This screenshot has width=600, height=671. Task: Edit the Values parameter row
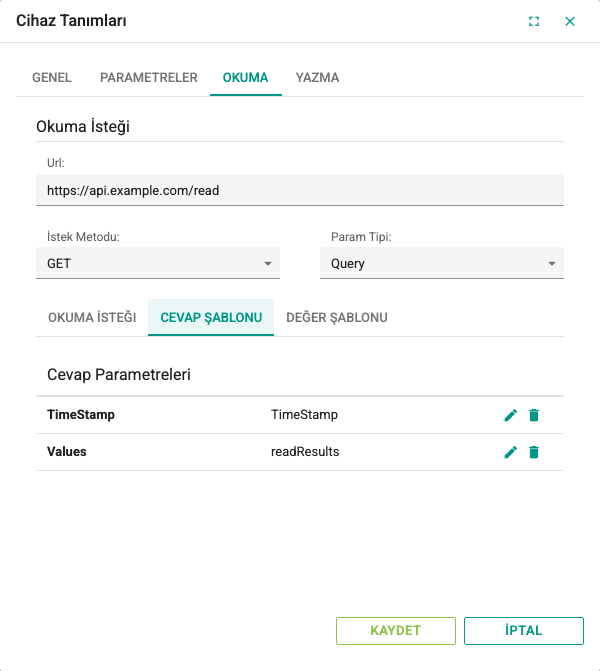511,452
